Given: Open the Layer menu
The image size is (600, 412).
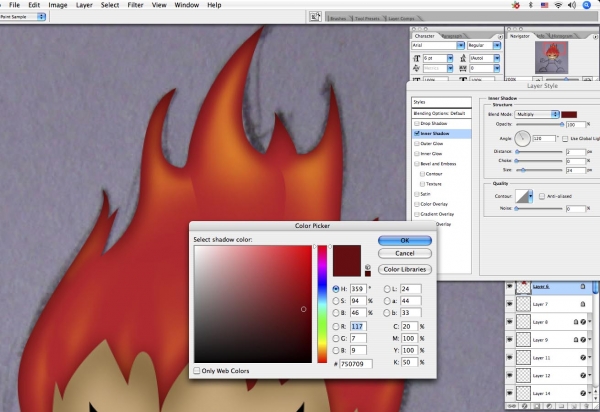Looking at the screenshot, I should click(x=84, y=5).
